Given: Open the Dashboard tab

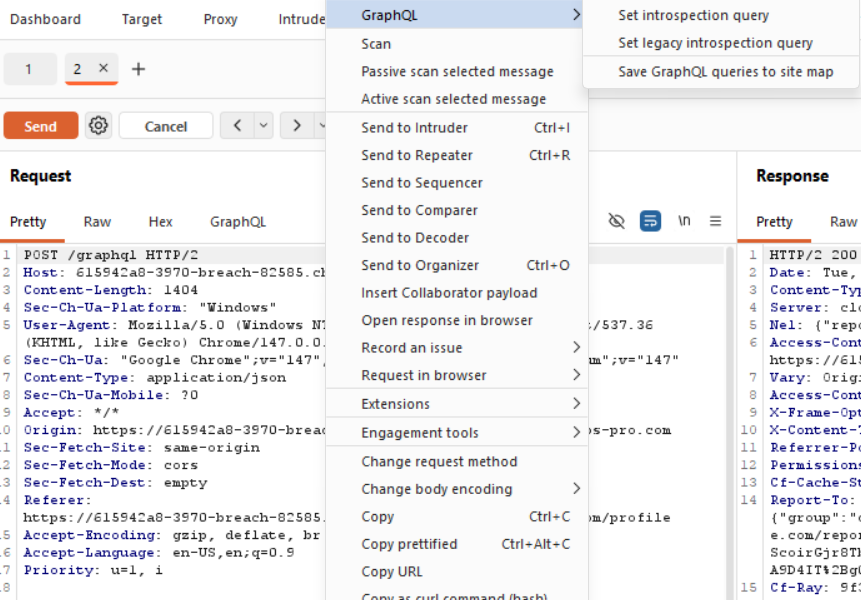Looking at the screenshot, I should [45, 19].
